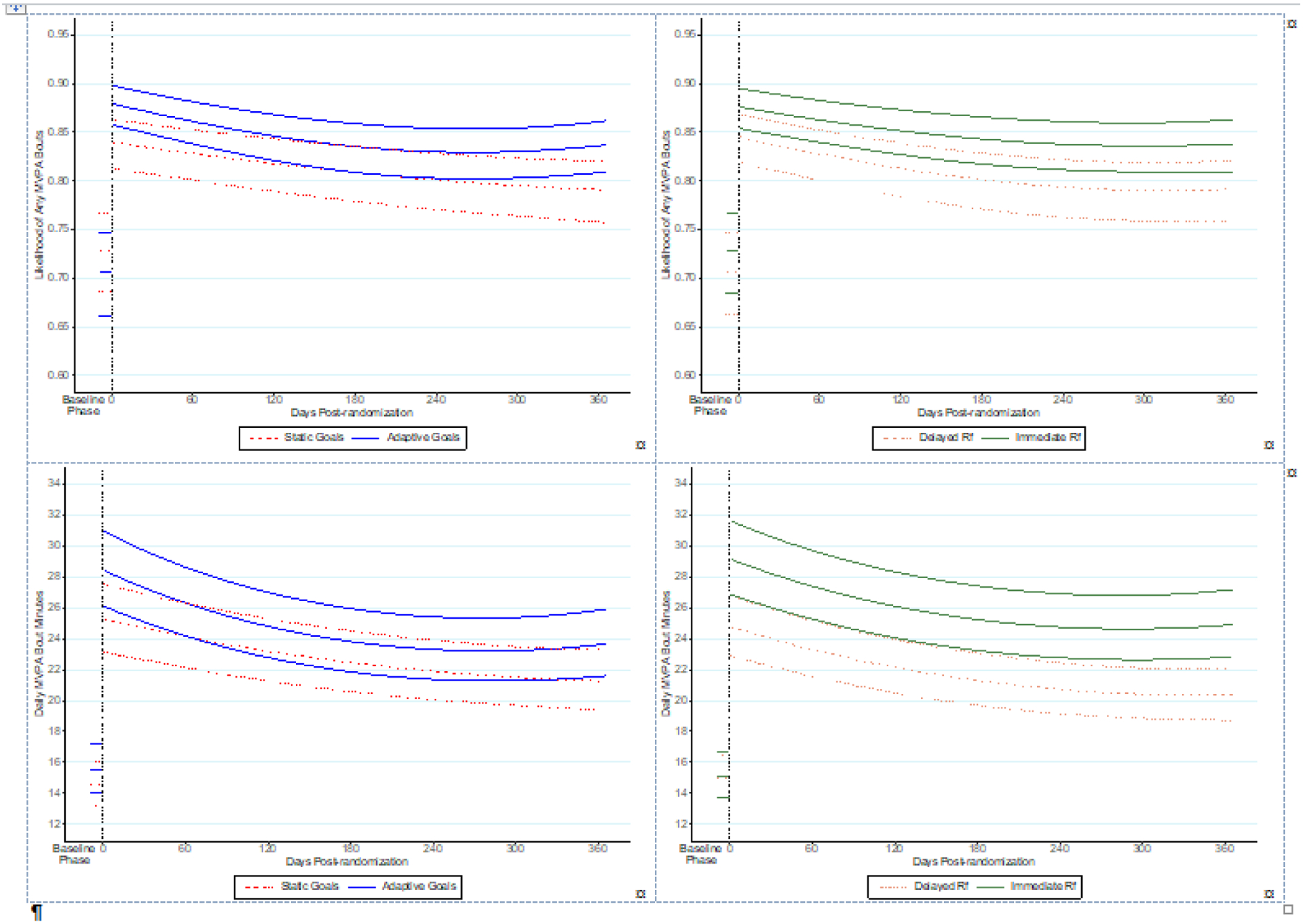Select the Daily MVPA Minutes chart with Static/Adaptive legend

[x=333, y=684]
